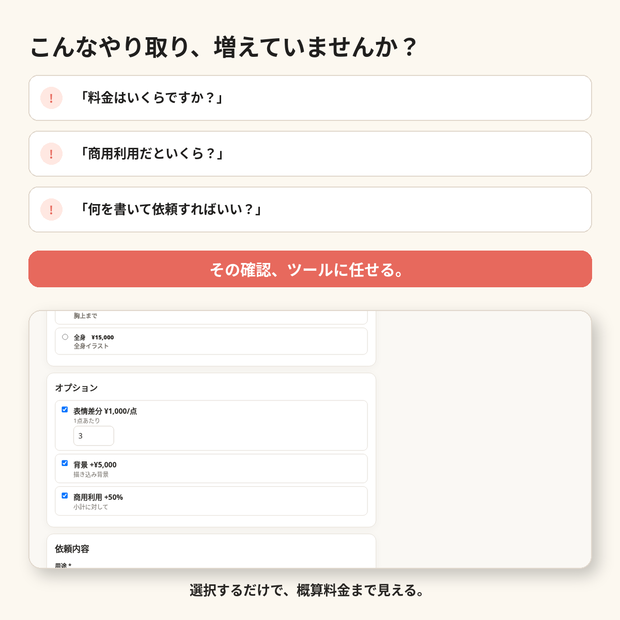Uncheck the 表情差分 checkbox
This screenshot has height=620, width=620.
click(65, 409)
